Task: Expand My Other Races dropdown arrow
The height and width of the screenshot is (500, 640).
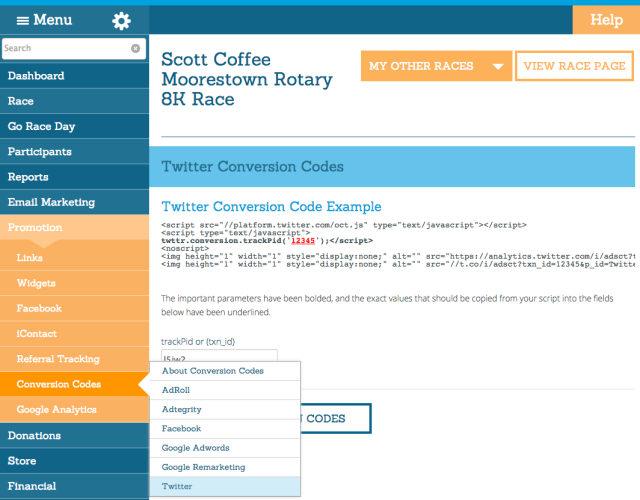Action: 498,66
